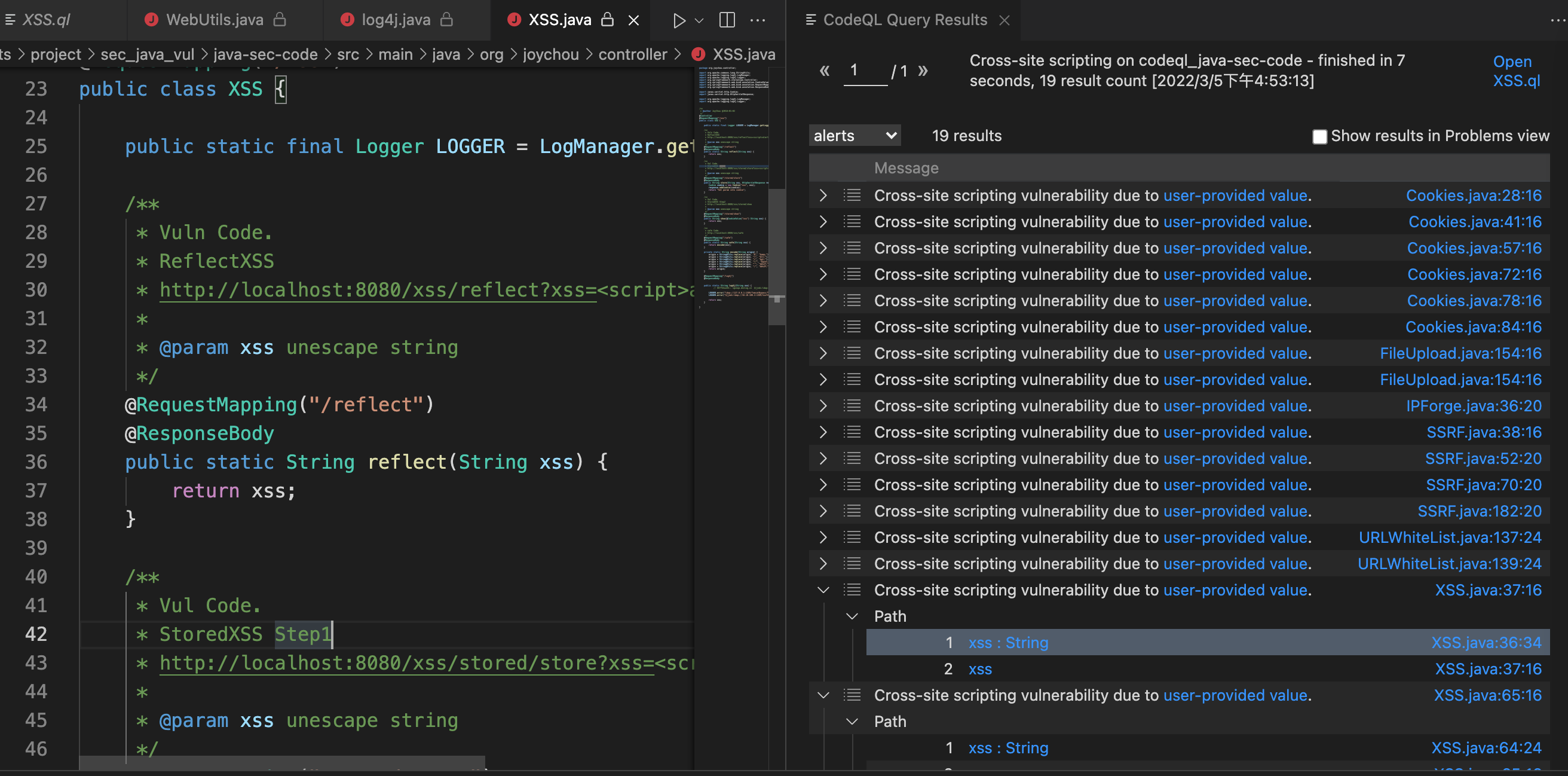Collapse Path under XSS.java:37:16

click(852, 616)
